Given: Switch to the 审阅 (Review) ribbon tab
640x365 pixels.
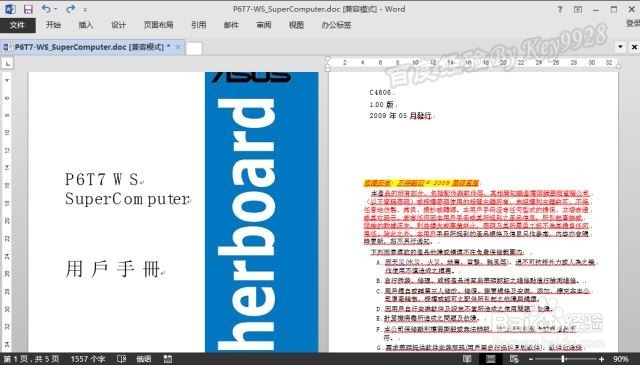Looking at the screenshot, I should pyautogui.click(x=264, y=25).
